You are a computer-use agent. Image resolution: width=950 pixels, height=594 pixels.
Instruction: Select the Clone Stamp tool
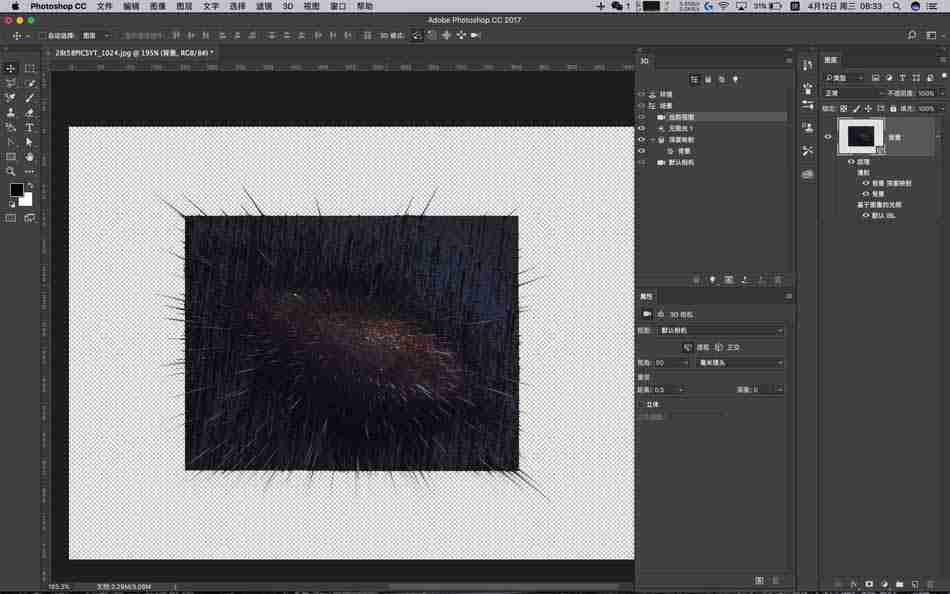coord(10,113)
